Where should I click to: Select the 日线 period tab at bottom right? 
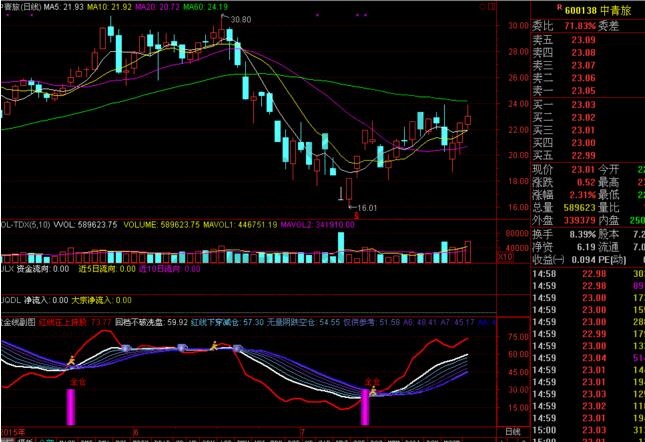[x=513, y=431]
